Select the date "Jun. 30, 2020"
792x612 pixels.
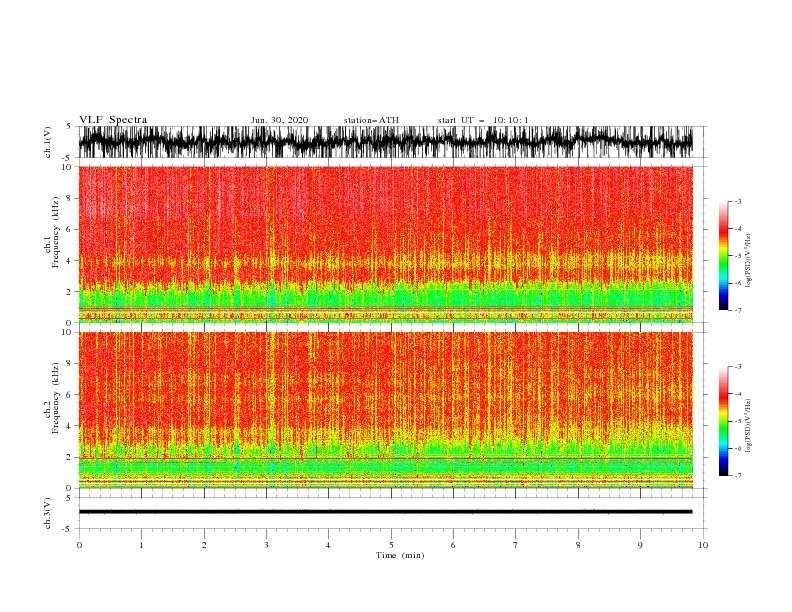point(279,120)
